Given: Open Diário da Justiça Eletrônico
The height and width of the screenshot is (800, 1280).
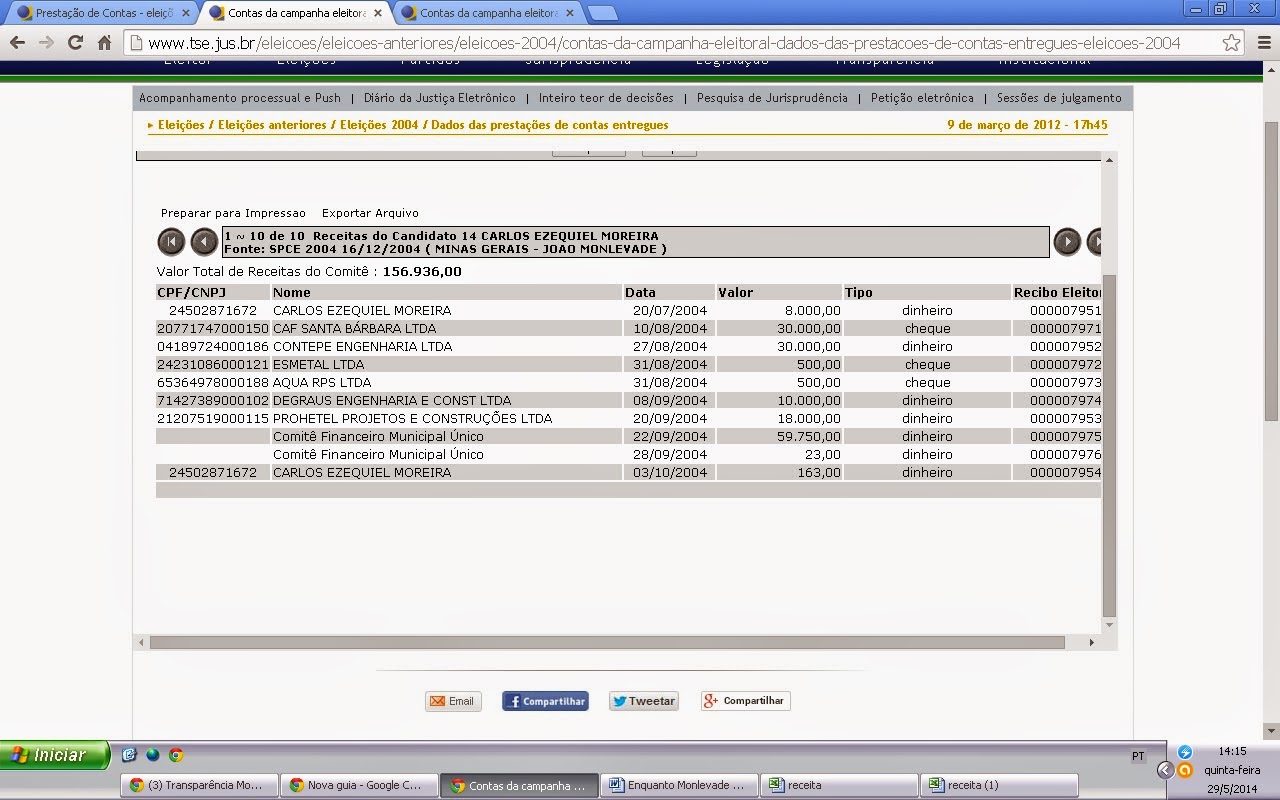Looking at the screenshot, I should [x=440, y=98].
